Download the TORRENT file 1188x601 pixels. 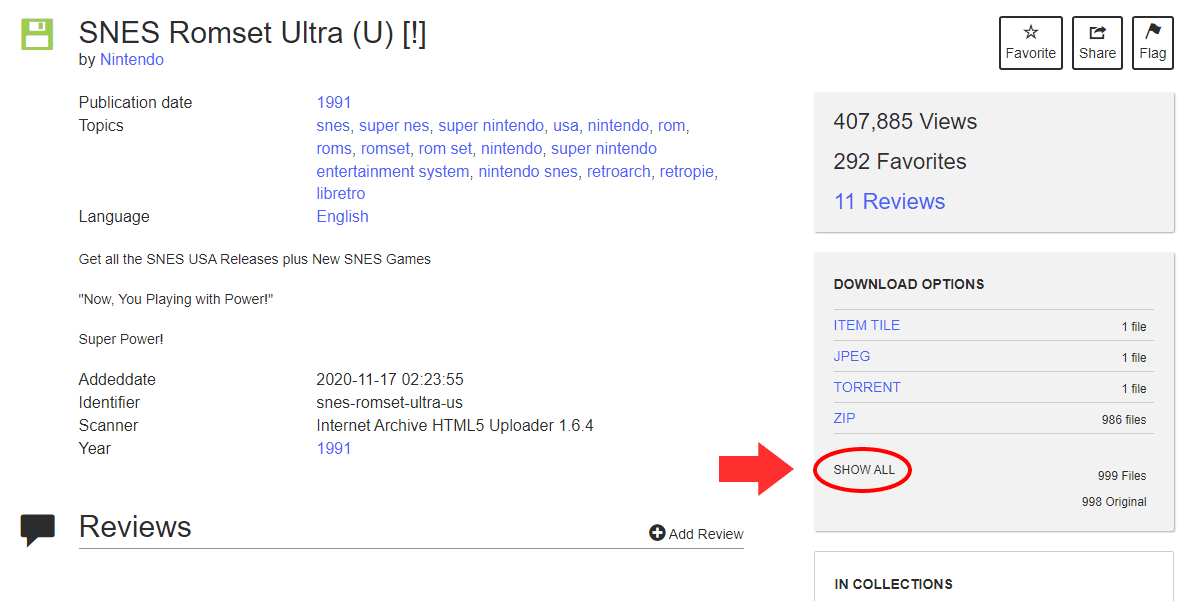867,387
